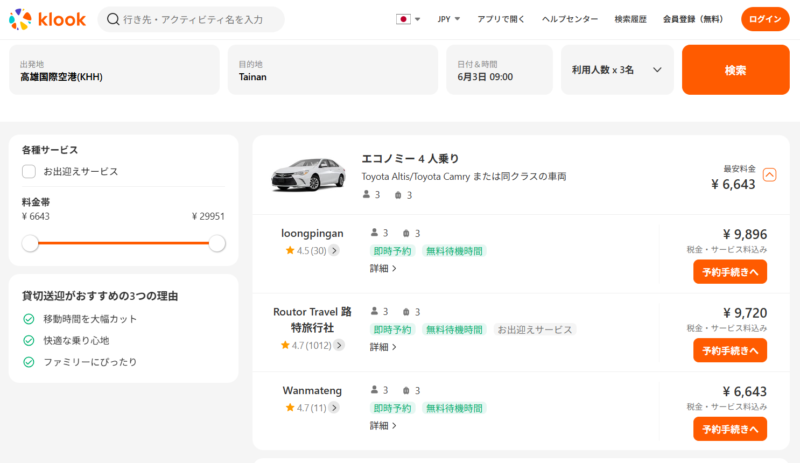Image resolution: width=800 pixels, height=463 pixels.
Task: Click the loongpingan provider name
Action: click(x=312, y=234)
